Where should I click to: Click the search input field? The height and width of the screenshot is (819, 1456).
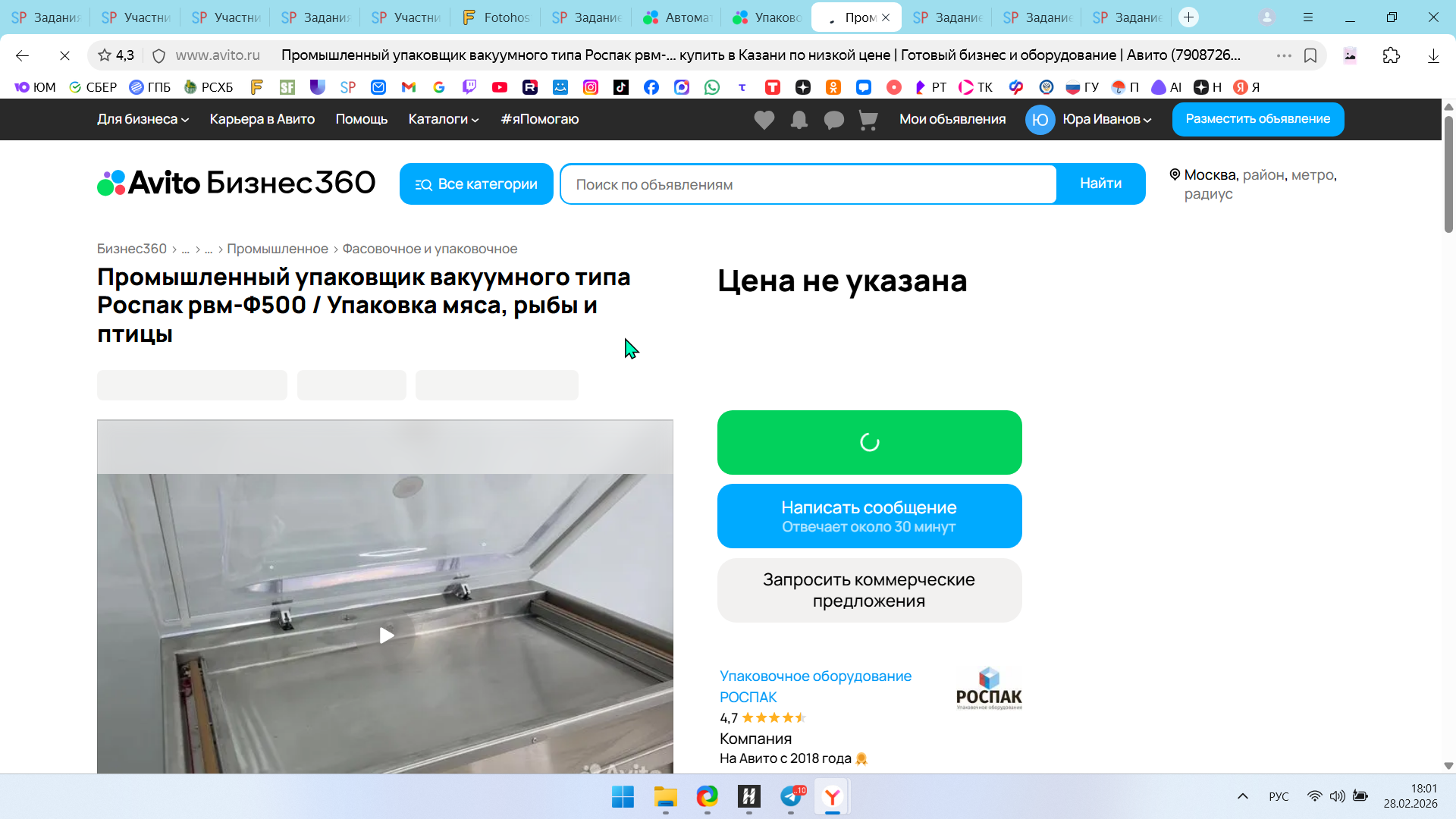[x=808, y=184]
